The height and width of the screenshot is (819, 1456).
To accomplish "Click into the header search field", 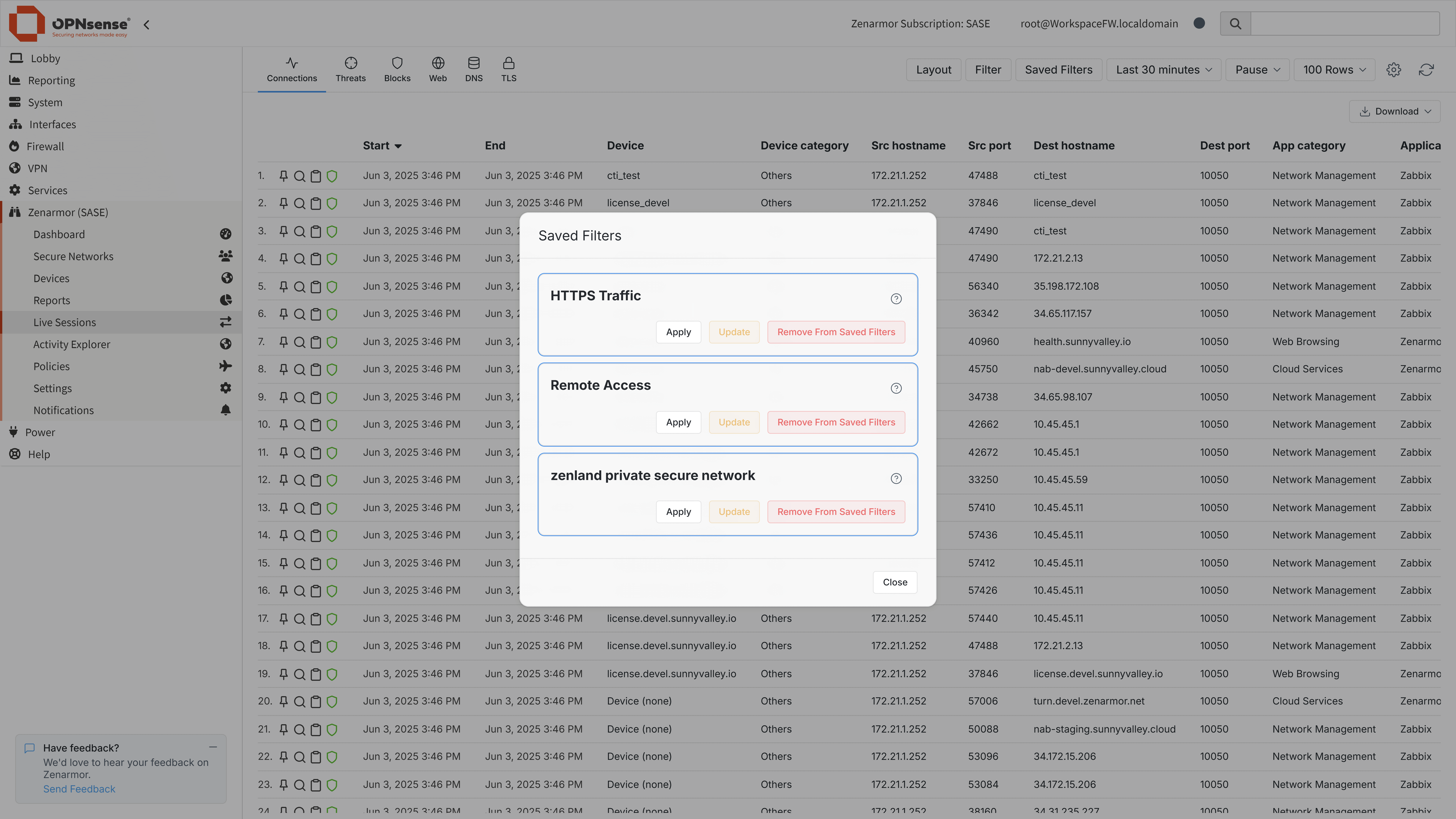I will pyautogui.click(x=1345, y=24).
